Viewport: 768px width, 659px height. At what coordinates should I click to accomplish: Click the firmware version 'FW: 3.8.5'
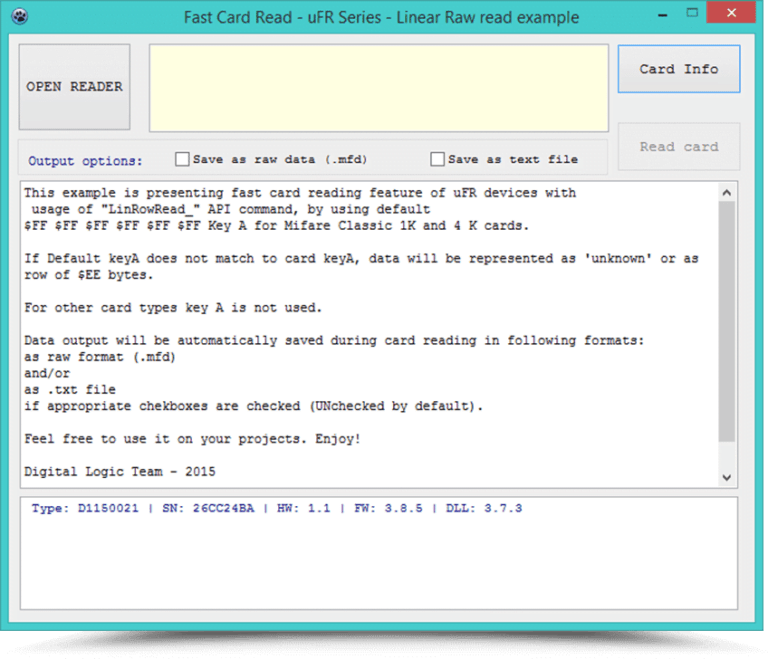(388, 509)
